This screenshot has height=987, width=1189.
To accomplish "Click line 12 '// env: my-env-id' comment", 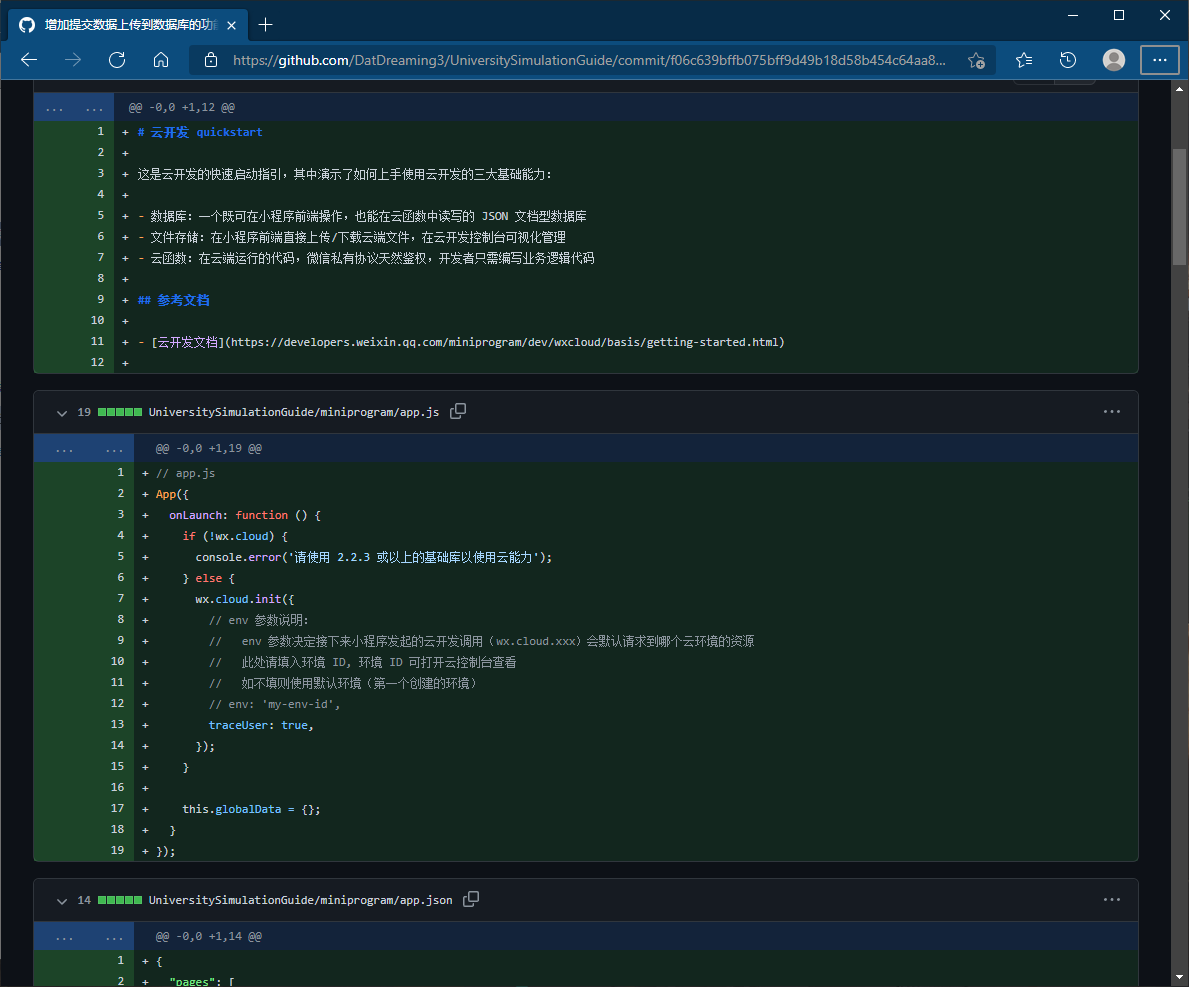I will point(275,704).
